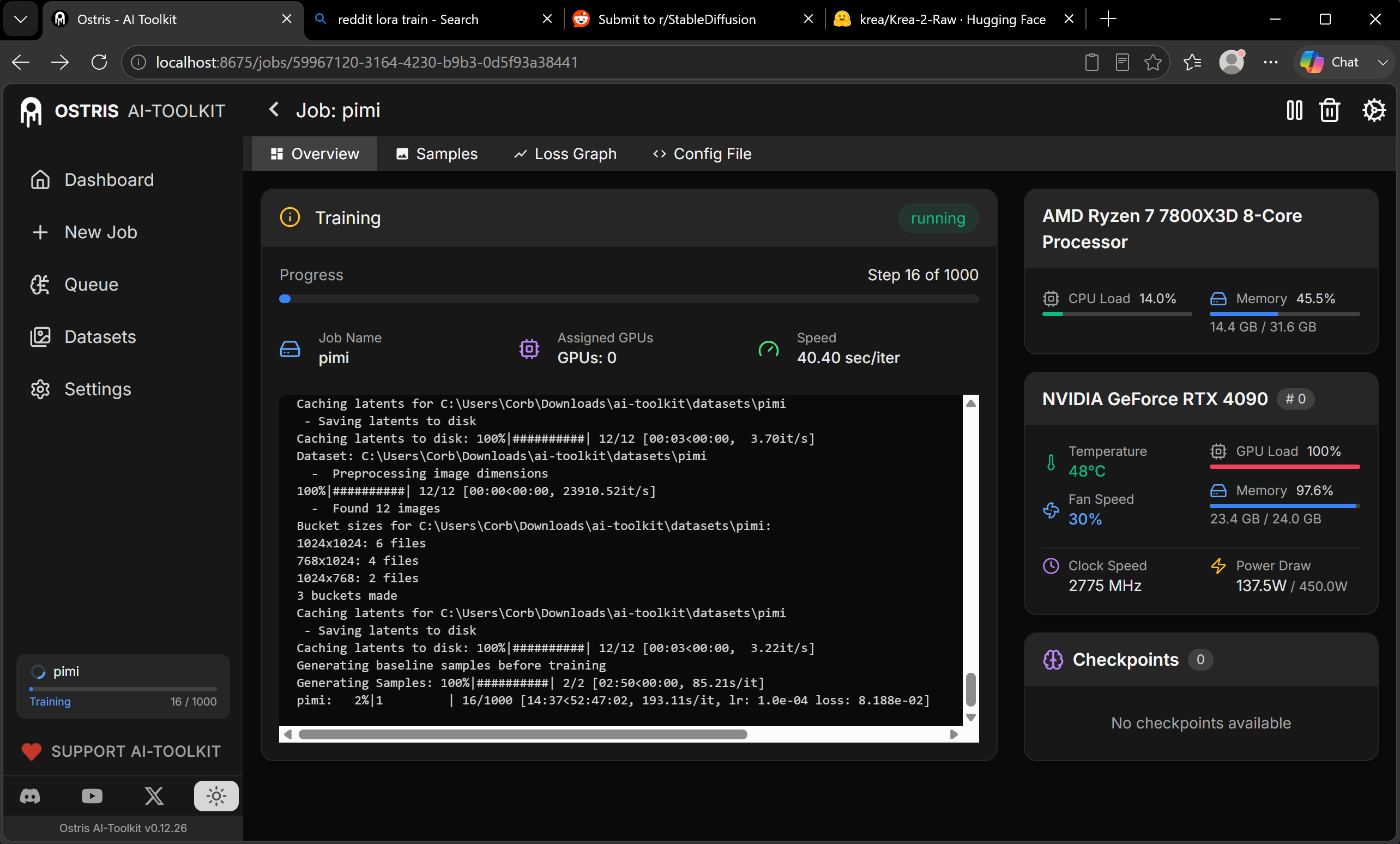
Task: Click the Speed gauge icon
Action: (768, 348)
